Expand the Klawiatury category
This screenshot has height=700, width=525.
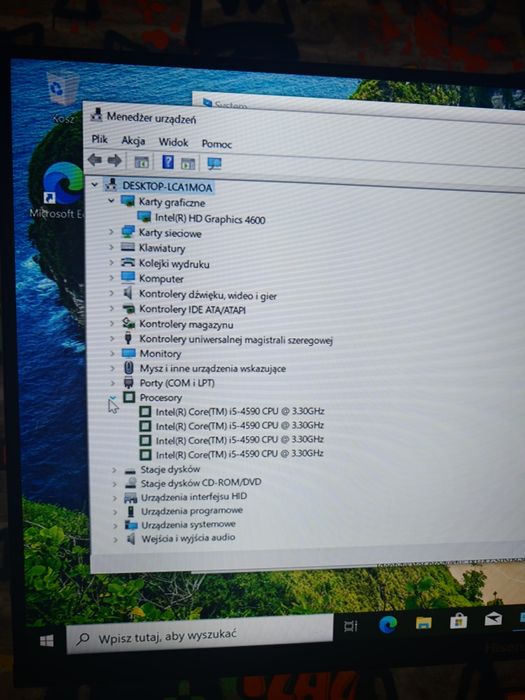coord(112,247)
